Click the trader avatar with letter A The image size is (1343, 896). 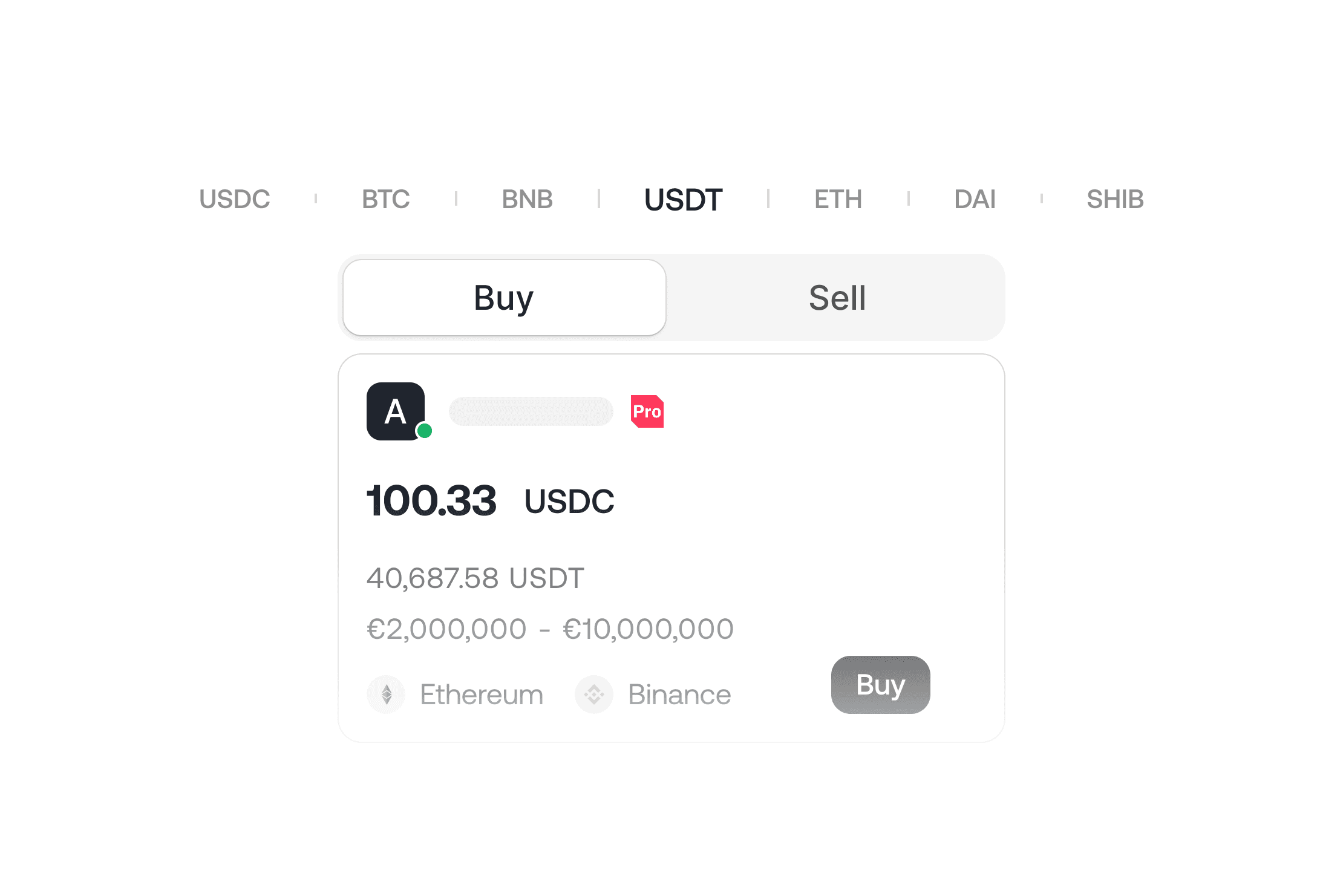click(x=396, y=411)
